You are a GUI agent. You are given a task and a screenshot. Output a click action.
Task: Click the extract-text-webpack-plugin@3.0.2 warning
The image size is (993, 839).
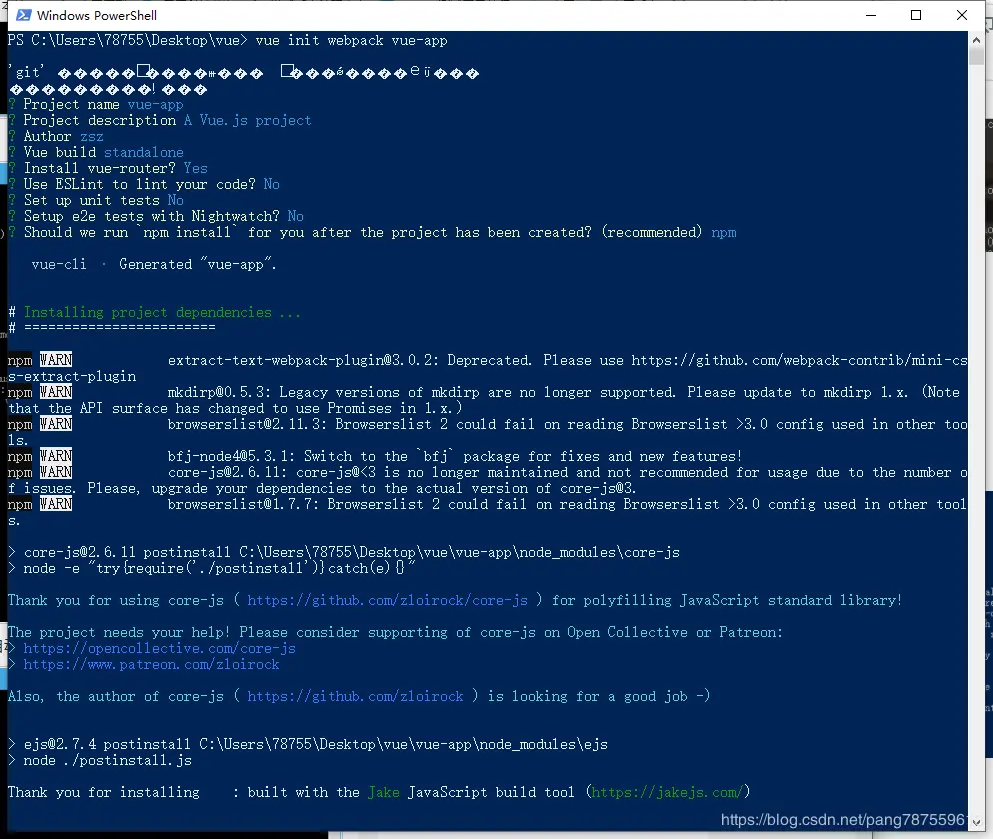pyautogui.click(x=488, y=368)
